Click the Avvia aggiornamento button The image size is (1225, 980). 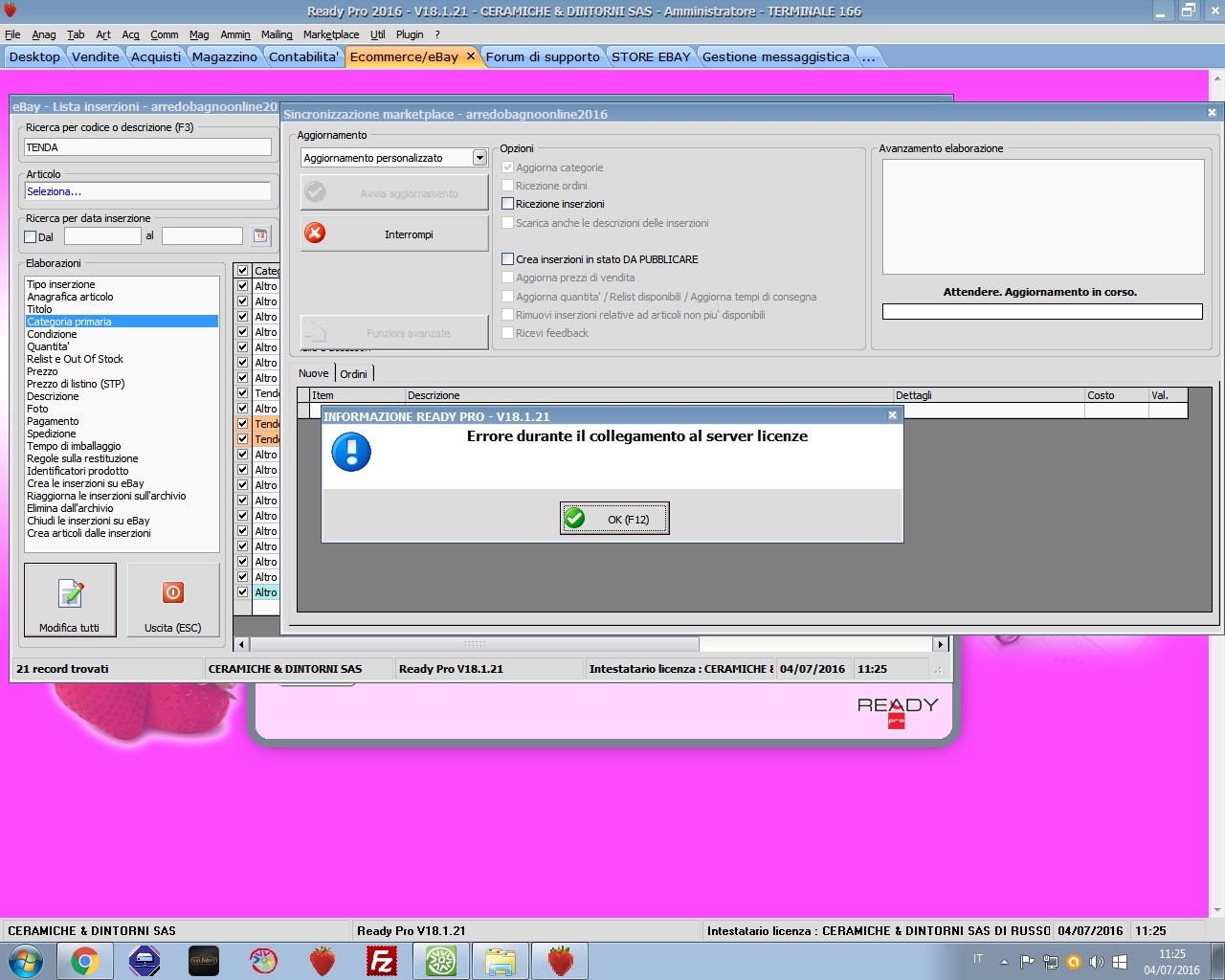pos(394,192)
